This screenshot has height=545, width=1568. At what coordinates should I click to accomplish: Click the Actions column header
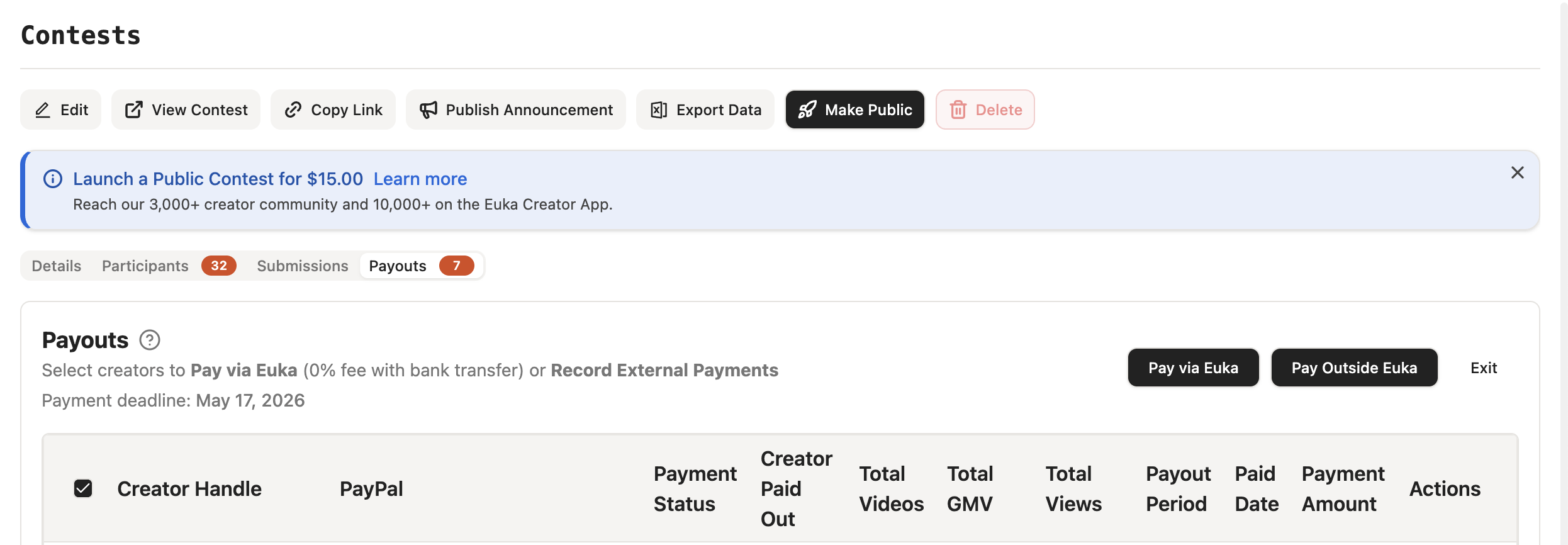[1445, 489]
